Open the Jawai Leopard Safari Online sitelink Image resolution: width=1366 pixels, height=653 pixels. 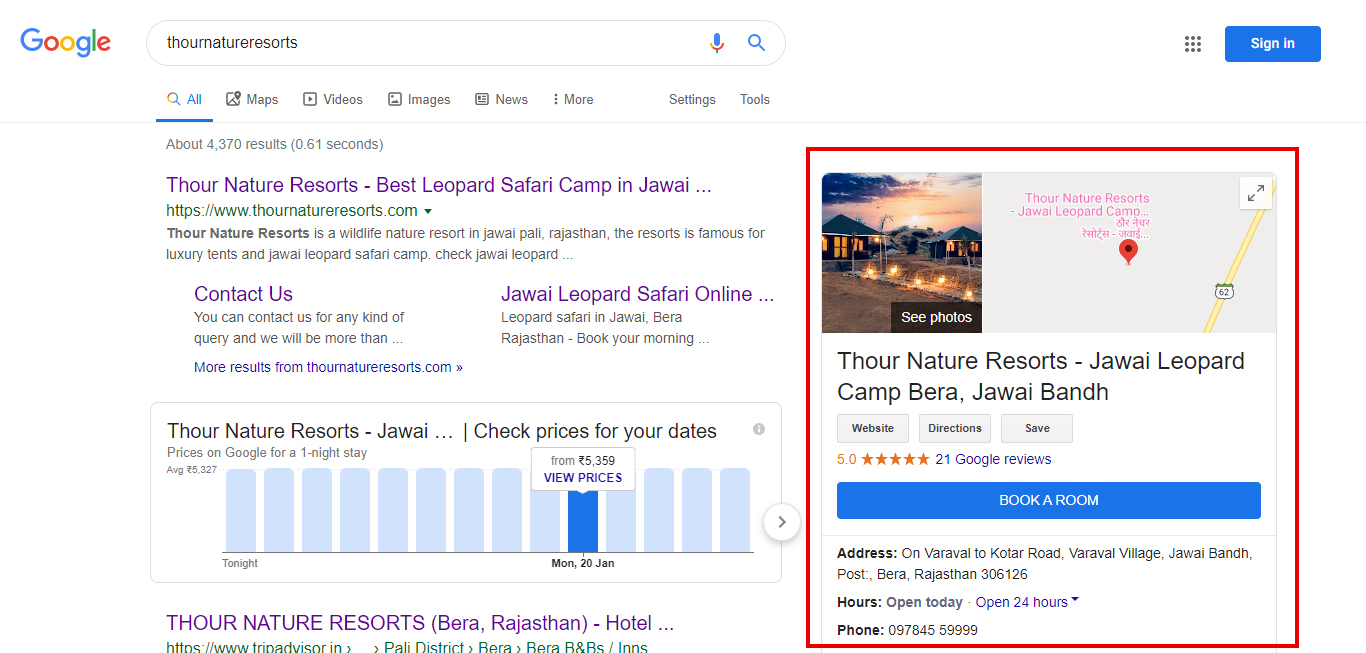(638, 294)
